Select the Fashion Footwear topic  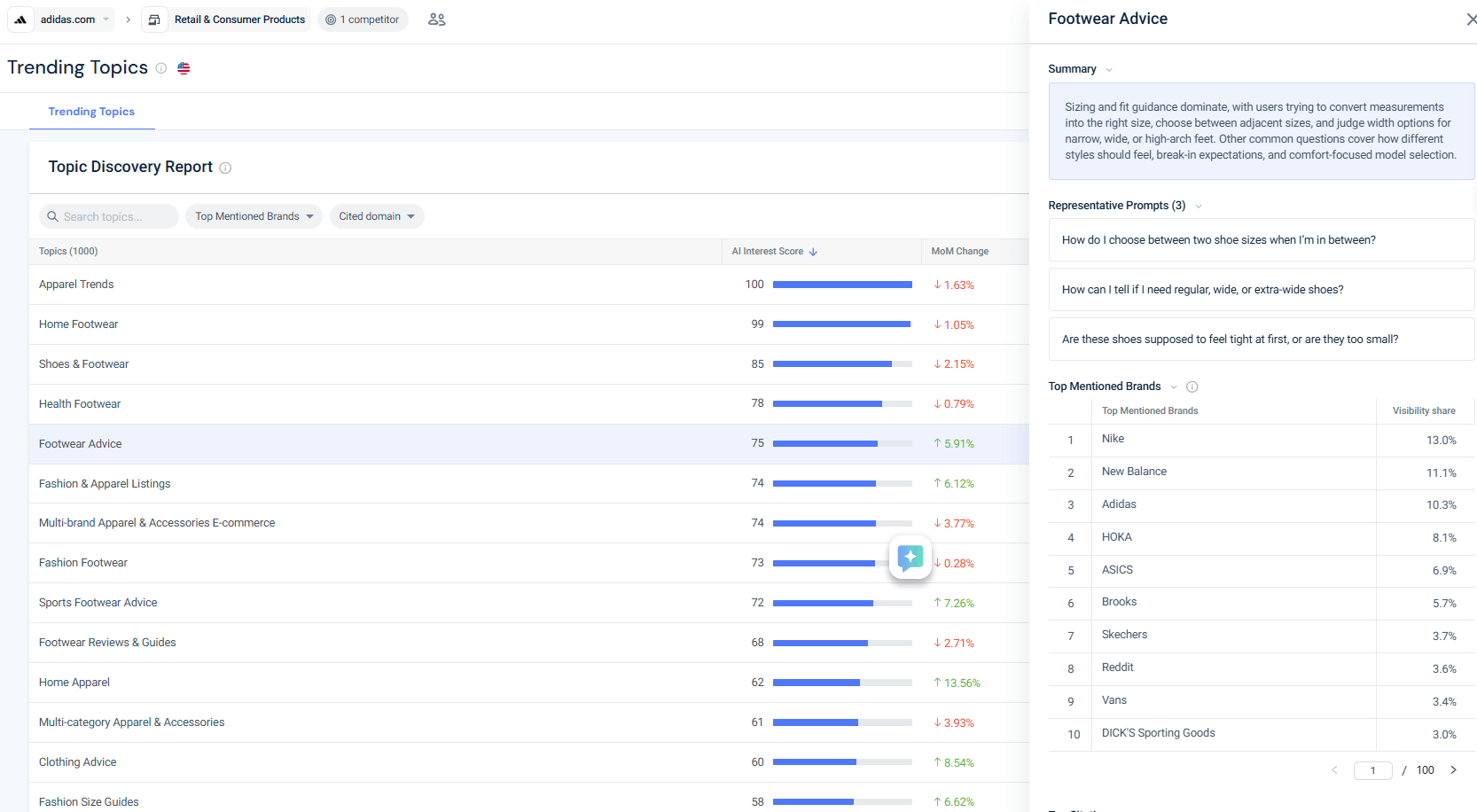(83, 563)
